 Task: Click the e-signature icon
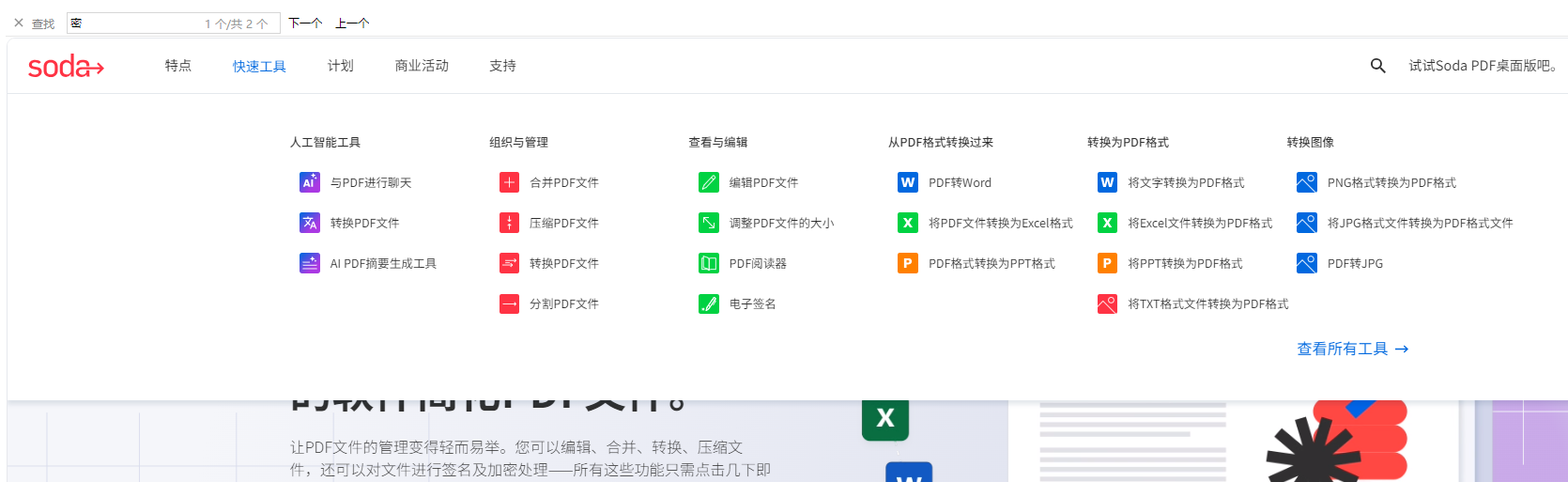click(709, 303)
